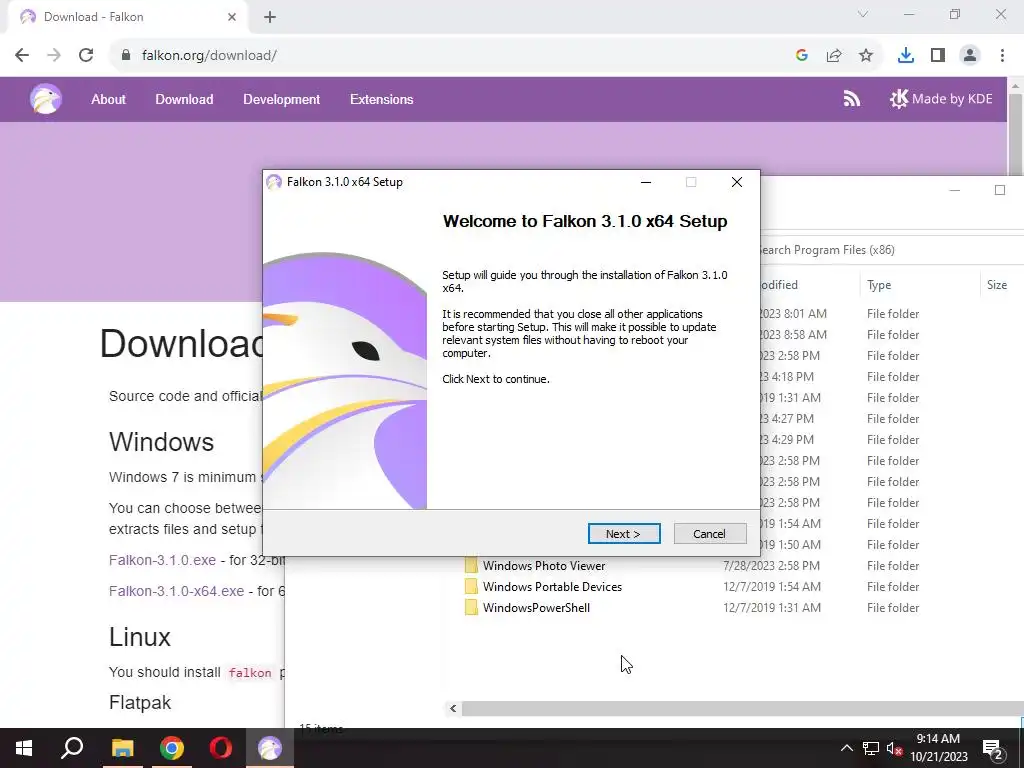Screen dimensions: 1024x768
Task: Click the Explorer horizontal scrollbar track
Action: pos(743,709)
